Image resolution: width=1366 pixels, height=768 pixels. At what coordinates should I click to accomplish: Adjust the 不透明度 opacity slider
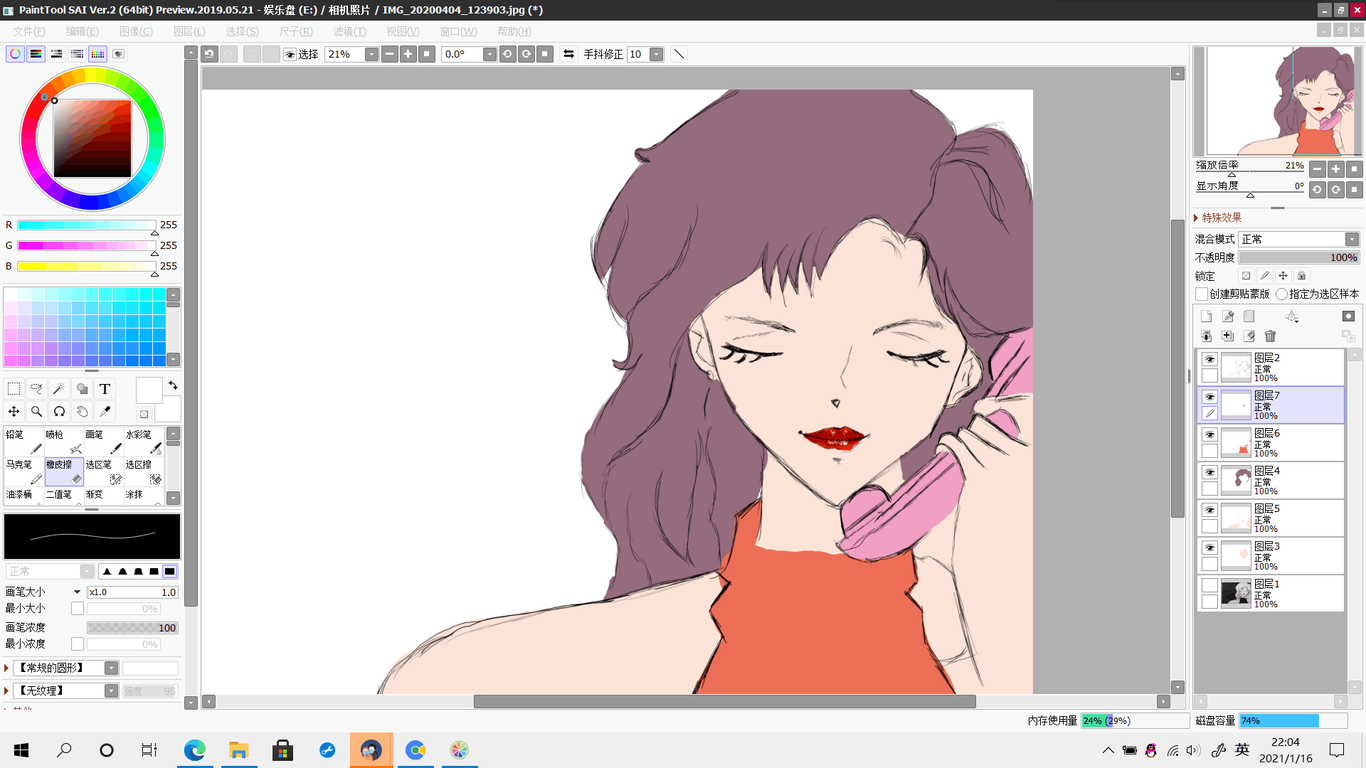(x=1299, y=258)
